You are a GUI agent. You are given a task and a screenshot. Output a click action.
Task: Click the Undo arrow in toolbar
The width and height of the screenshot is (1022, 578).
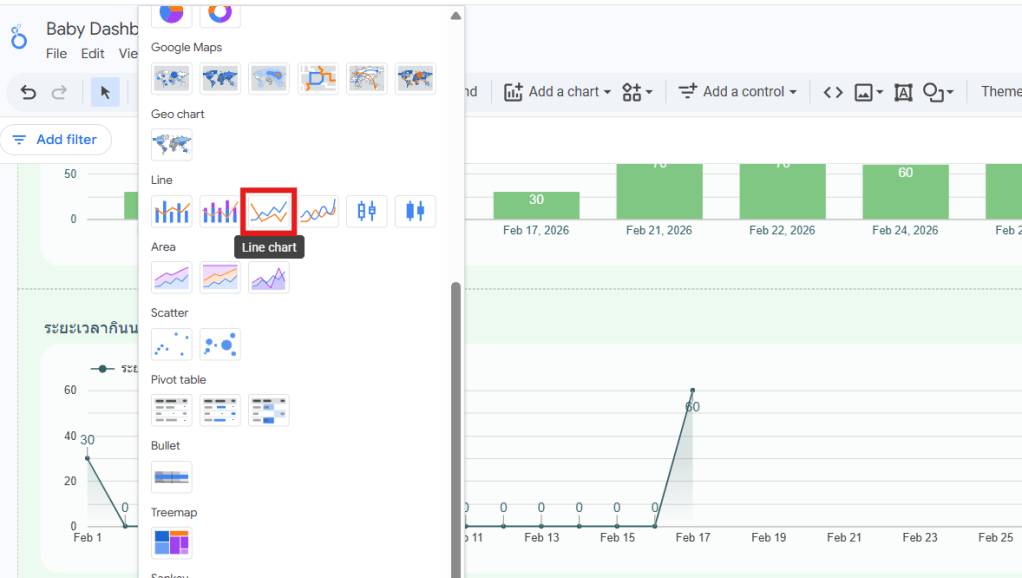pos(28,92)
